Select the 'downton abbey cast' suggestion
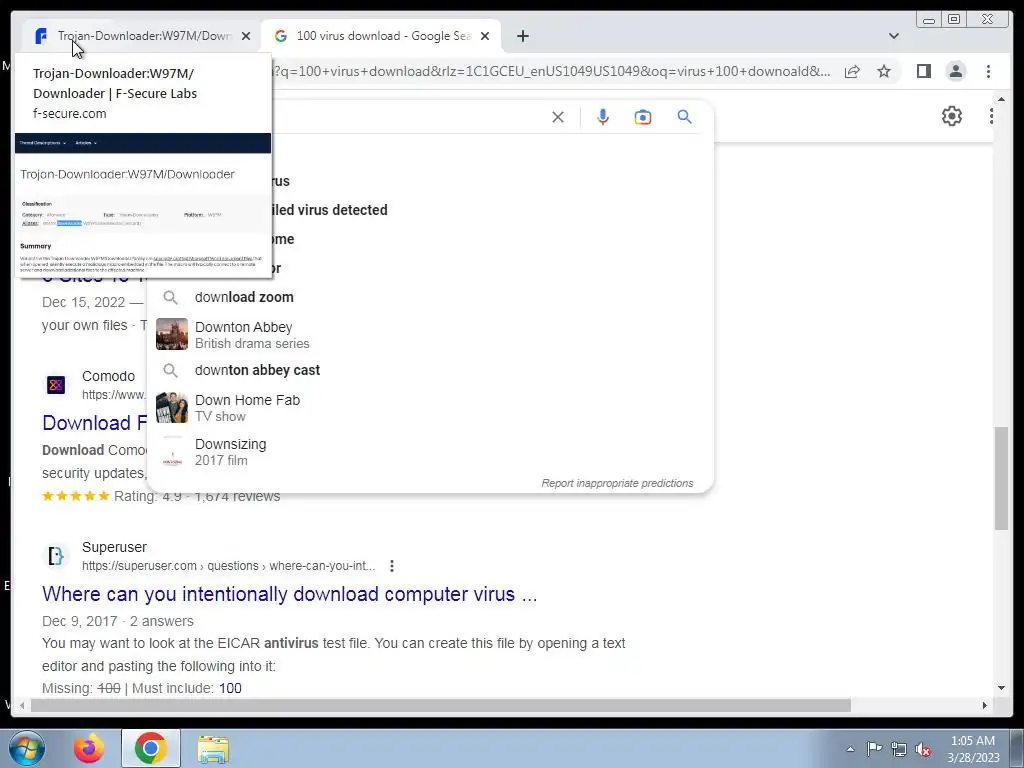The height and width of the screenshot is (768, 1024). tap(430, 370)
